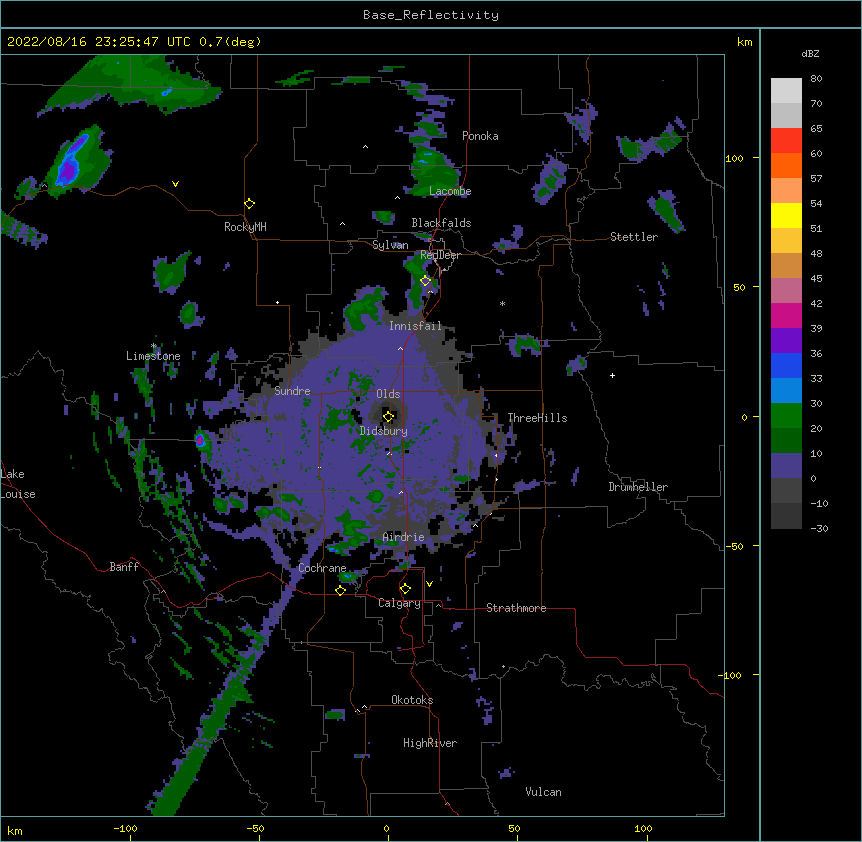Click the yellow V marker northwest of RockyMH
Image resolution: width=862 pixels, height=842 pixels.
pos(175,184)
